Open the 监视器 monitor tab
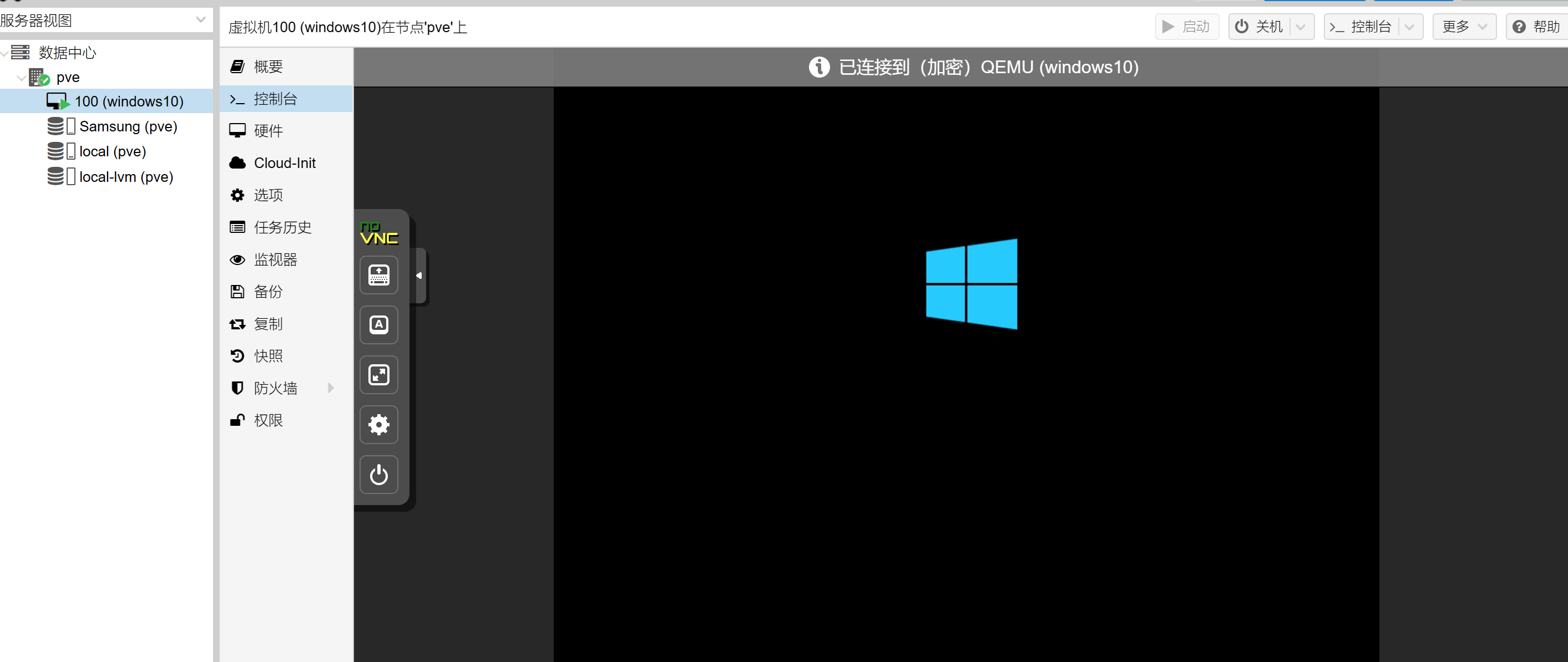This screenshot has height=662, width=1568. 286,260
